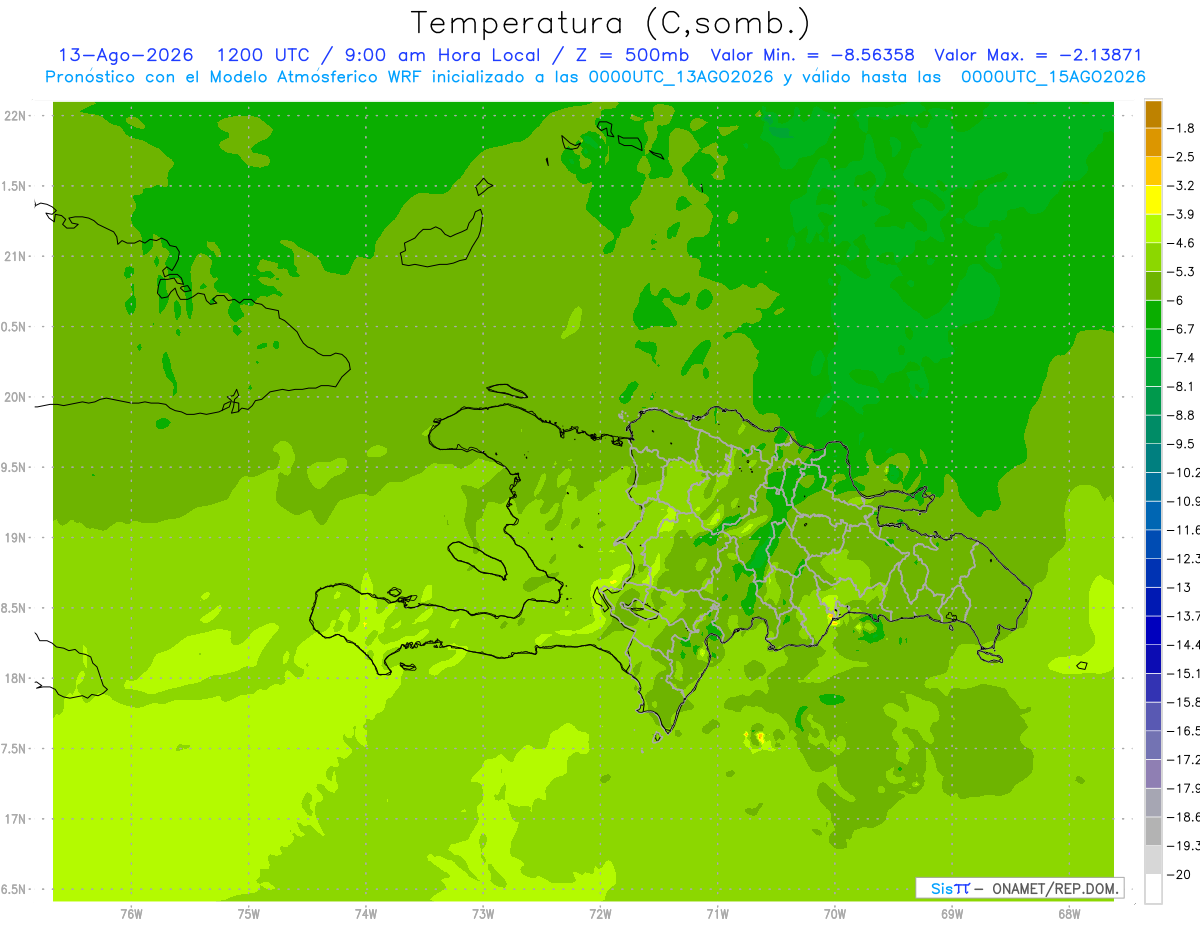Select the '13-Ago-2026' date text

tap(126, 55)
